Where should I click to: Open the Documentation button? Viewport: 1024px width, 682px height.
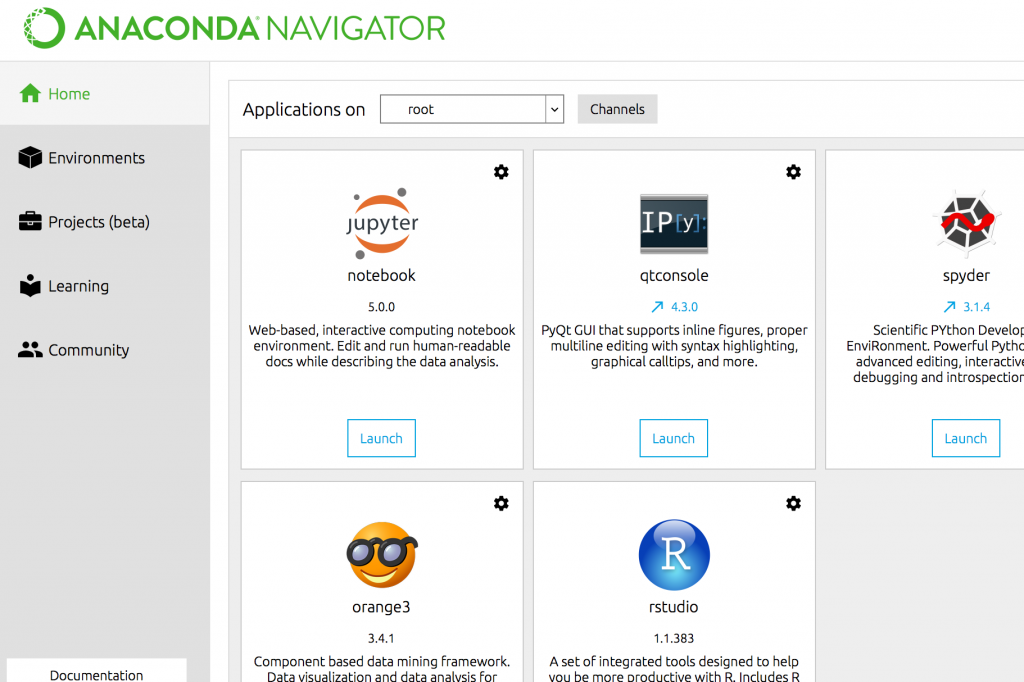click(97, 671)
